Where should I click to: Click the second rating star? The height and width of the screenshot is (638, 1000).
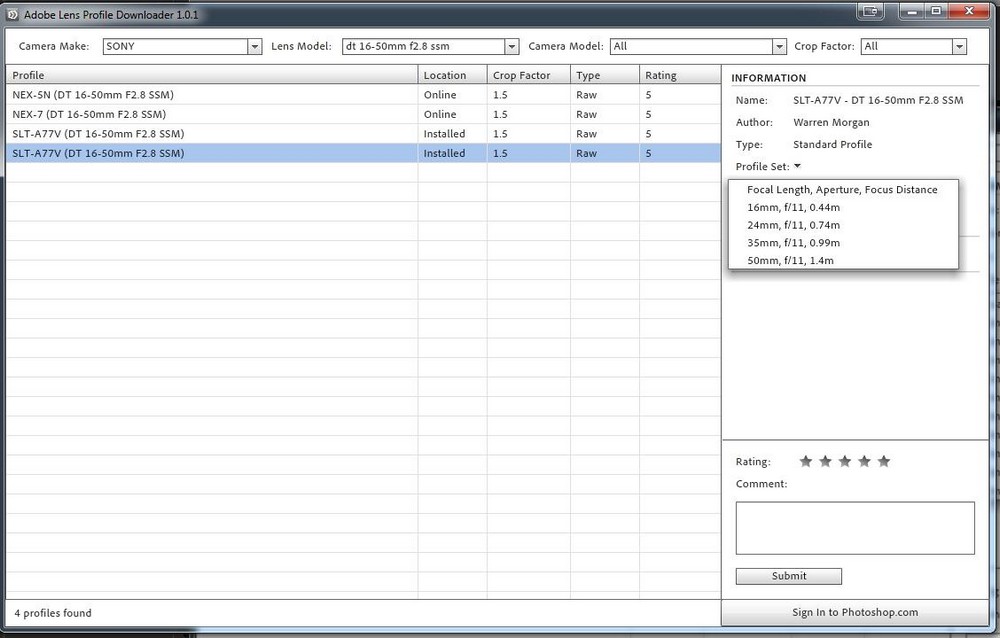point(825,461)
